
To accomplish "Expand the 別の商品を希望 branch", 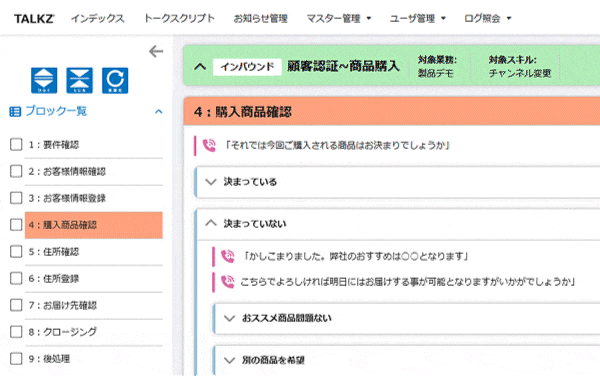I will [x=229, y=360].
